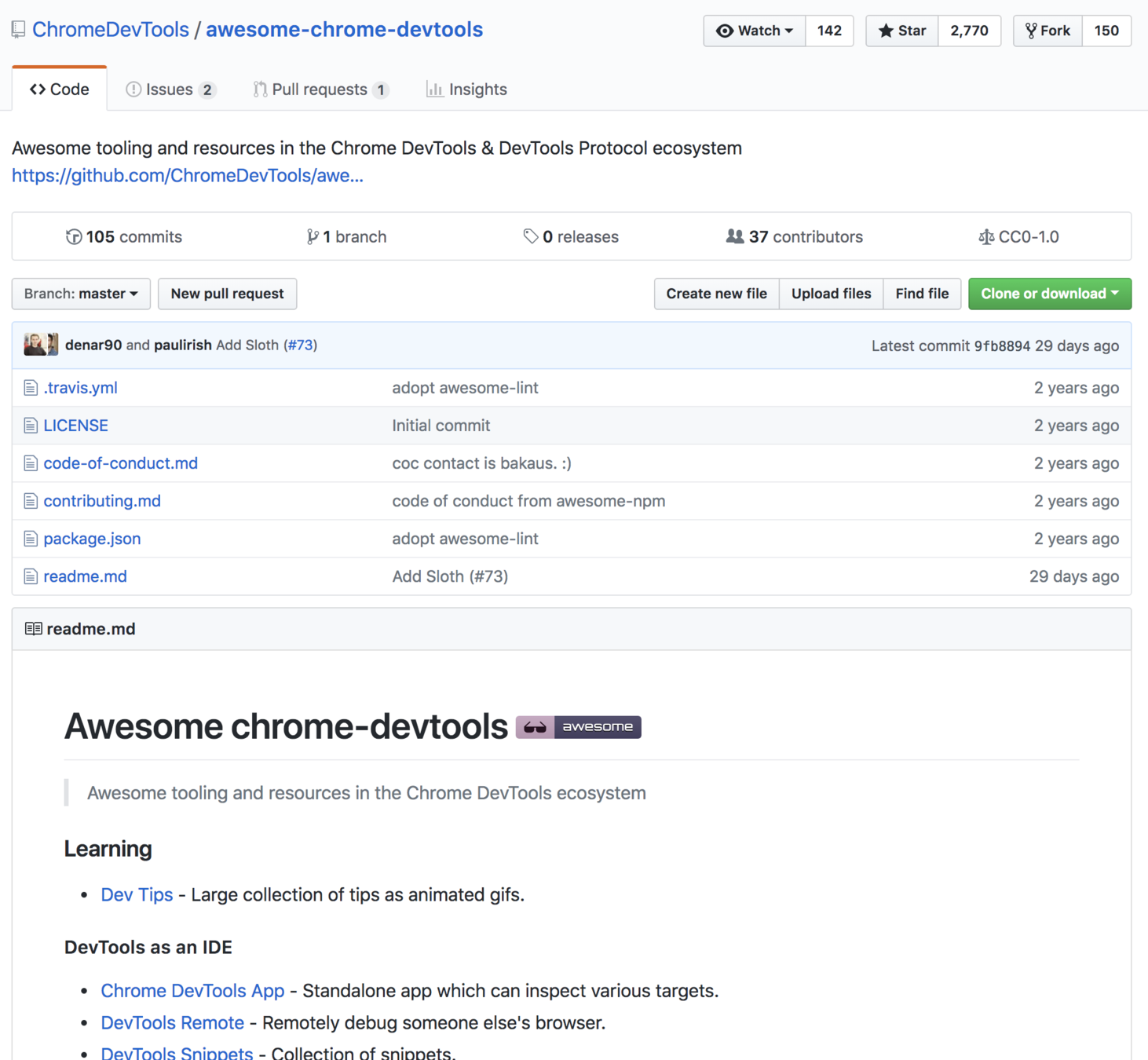Open .travis.yml file

pos(81,388)
